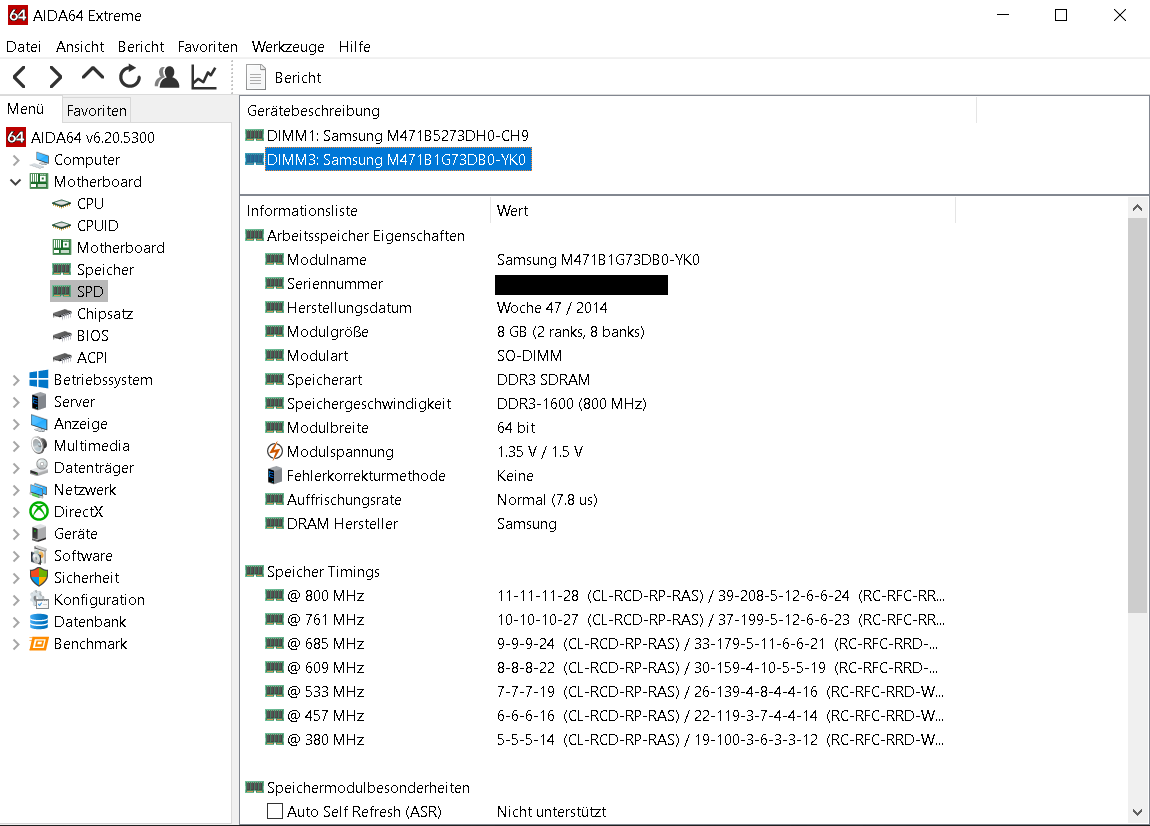Open the Werkzeuge menu
1150x826 pixels.
click(x=288, y=46)
